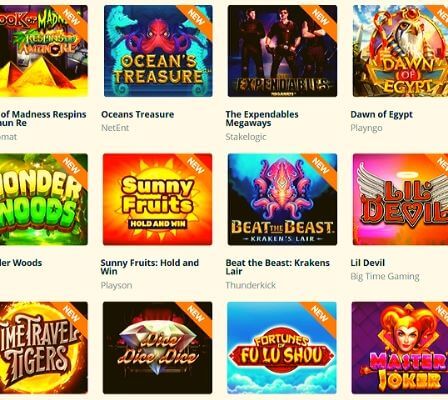
Task: Launch the Dice Dice Dice game thumbnail
Action: (x=157, y=348)
